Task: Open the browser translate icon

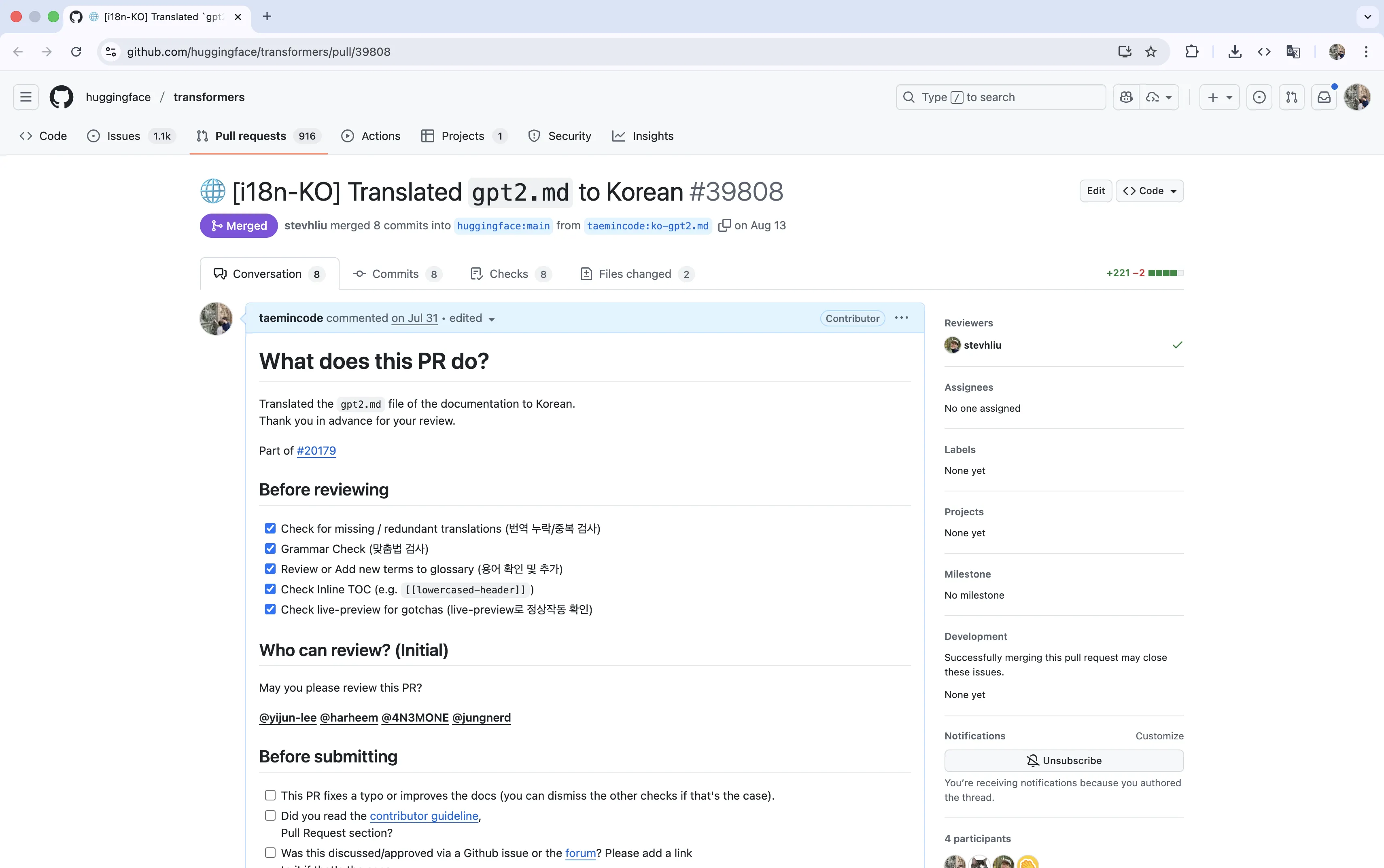Action: [x=1293, y=52]
